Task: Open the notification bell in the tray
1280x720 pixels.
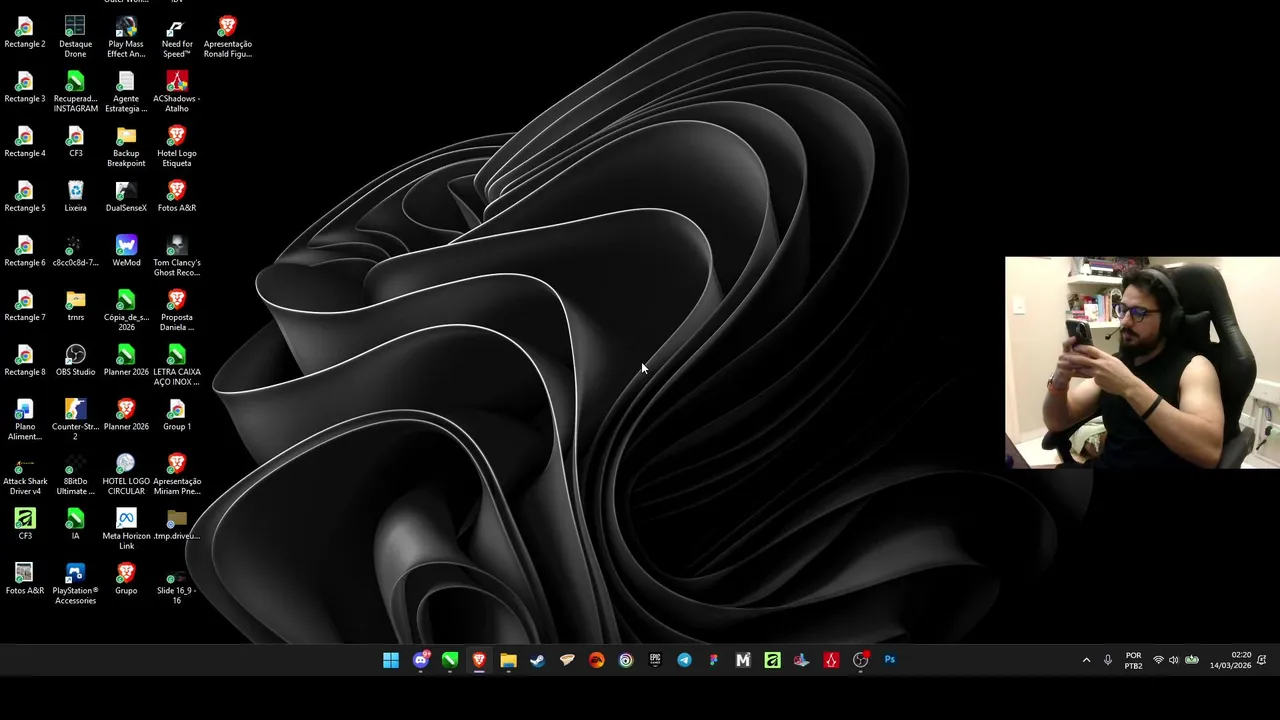Action: [1262, 660]
